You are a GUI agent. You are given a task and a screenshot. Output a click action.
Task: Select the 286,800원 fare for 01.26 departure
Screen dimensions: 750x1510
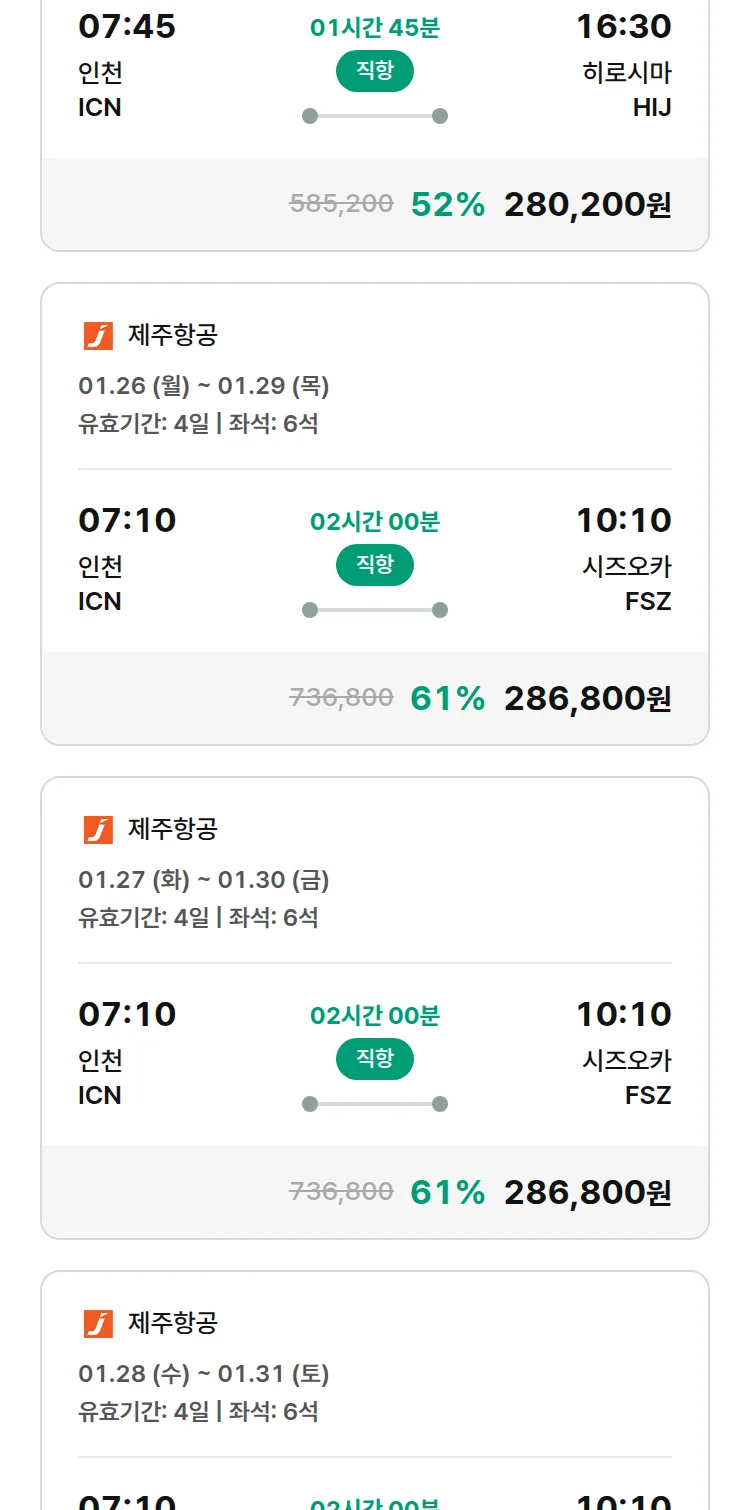[x=587, y=698]
